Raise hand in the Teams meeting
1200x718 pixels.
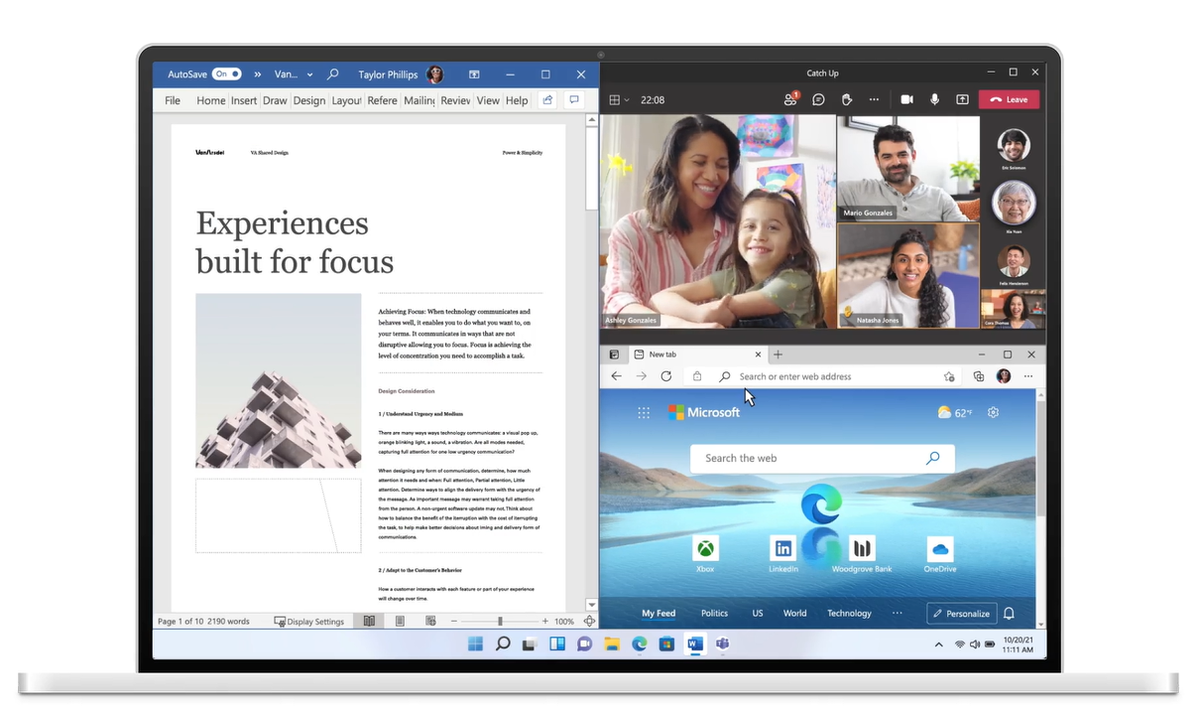(846, 99)
